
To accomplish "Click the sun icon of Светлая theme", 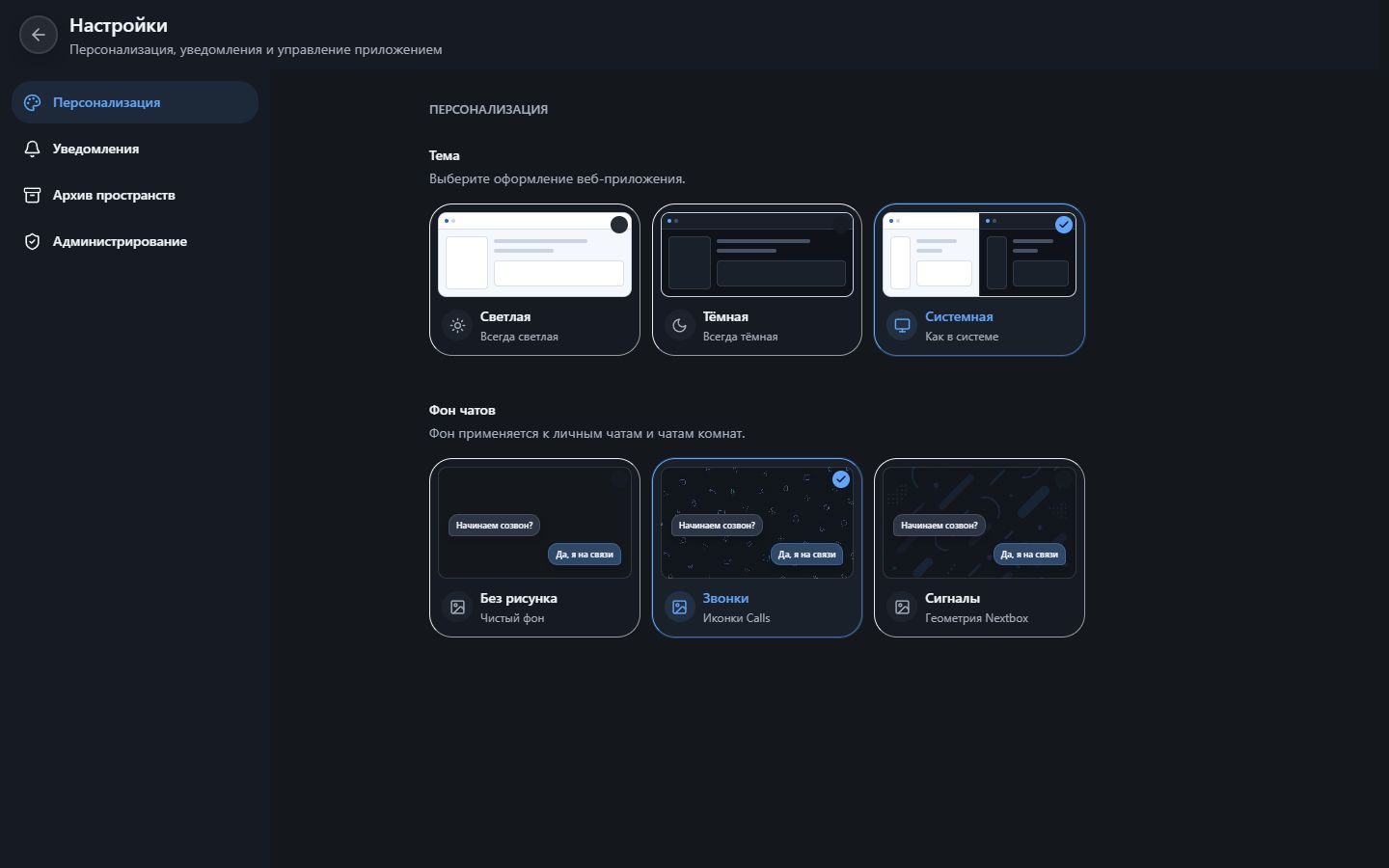I will (x=458, y=326).
